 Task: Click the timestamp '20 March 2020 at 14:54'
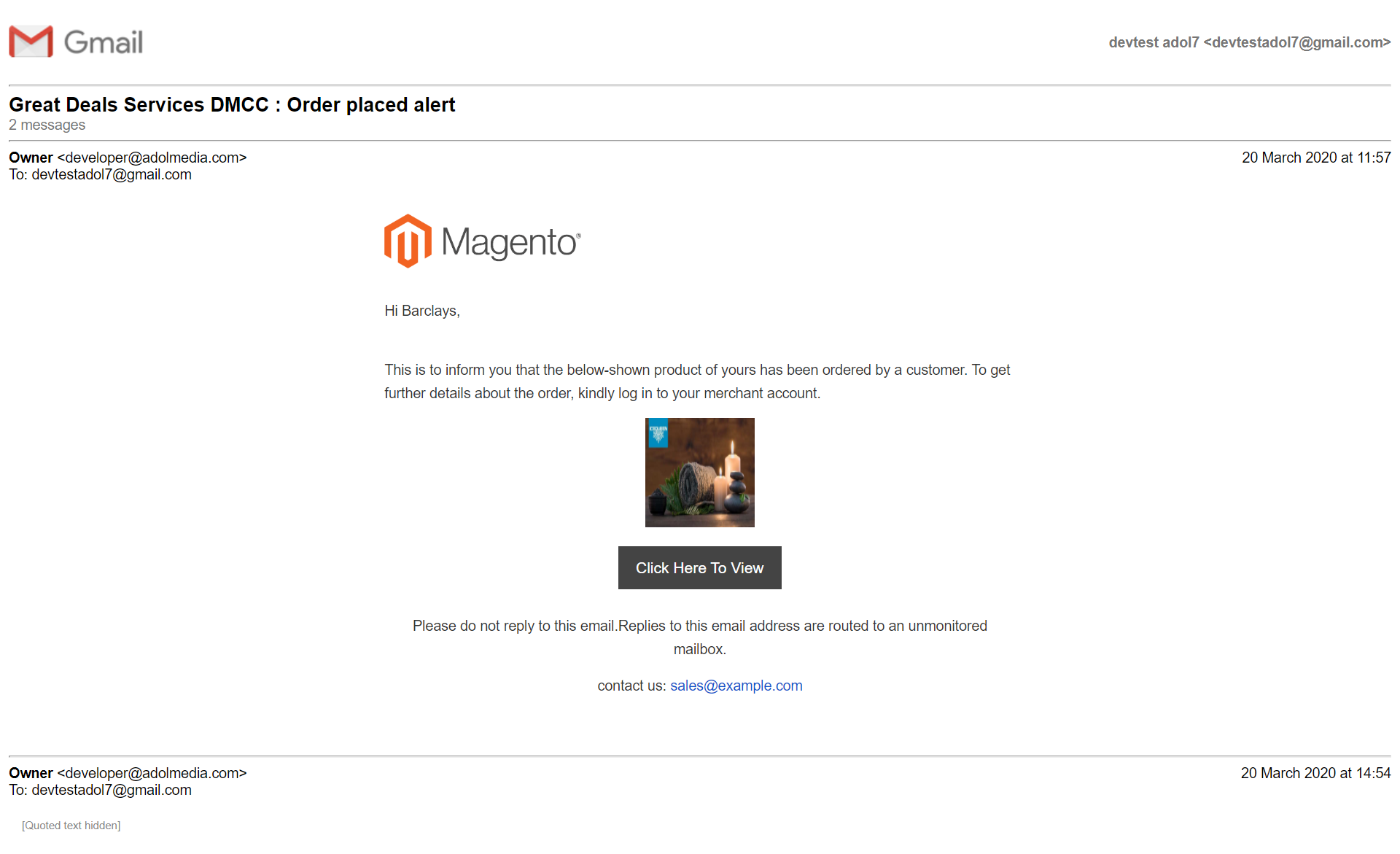1316,773
